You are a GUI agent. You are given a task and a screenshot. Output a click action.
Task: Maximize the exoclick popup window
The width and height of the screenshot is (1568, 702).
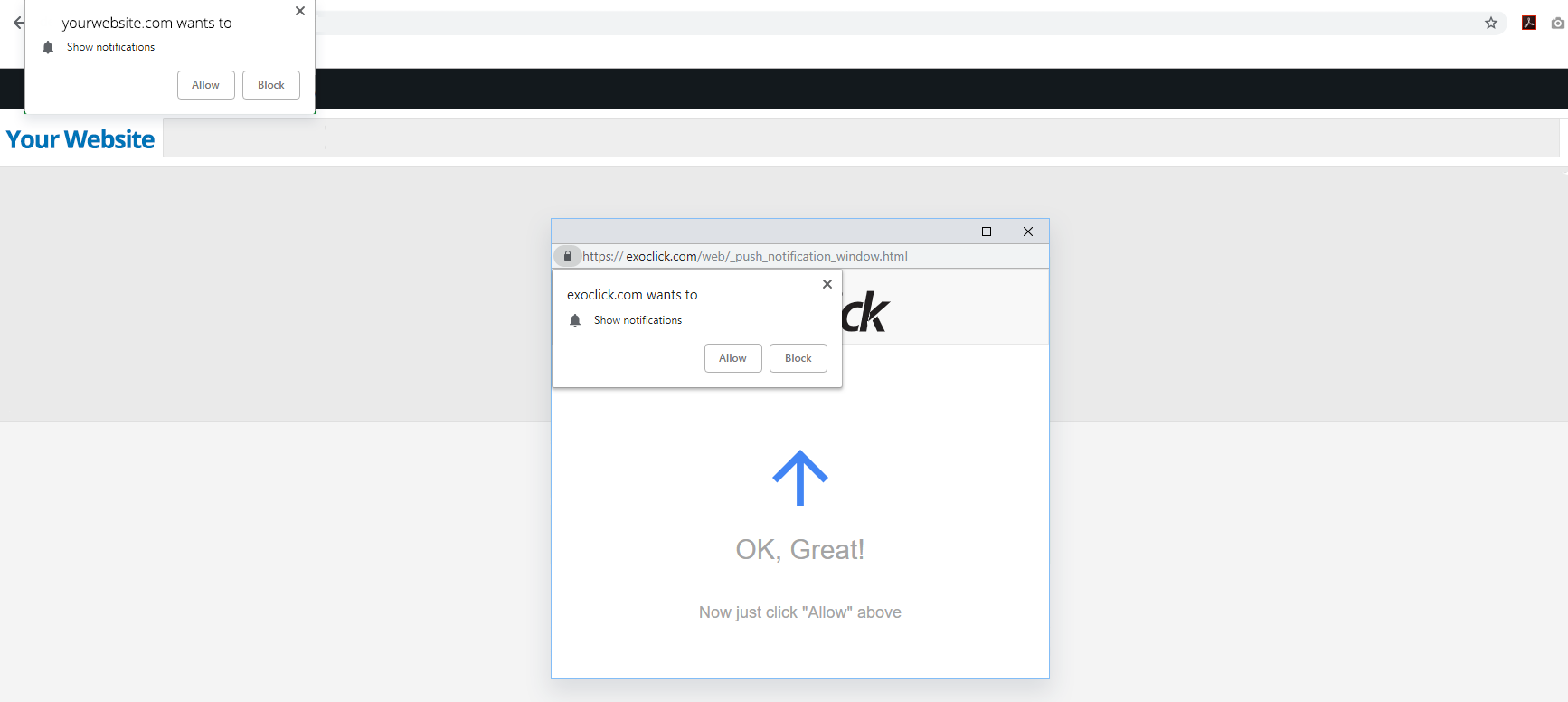[x=987, y=232]
